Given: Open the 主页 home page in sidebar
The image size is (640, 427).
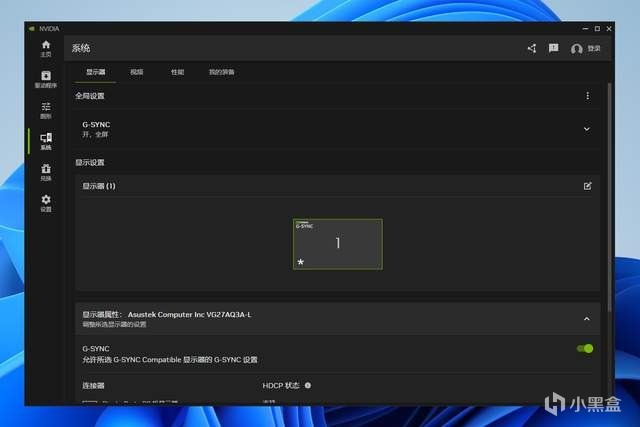Looking at the screenshot, I should [46, 49].
